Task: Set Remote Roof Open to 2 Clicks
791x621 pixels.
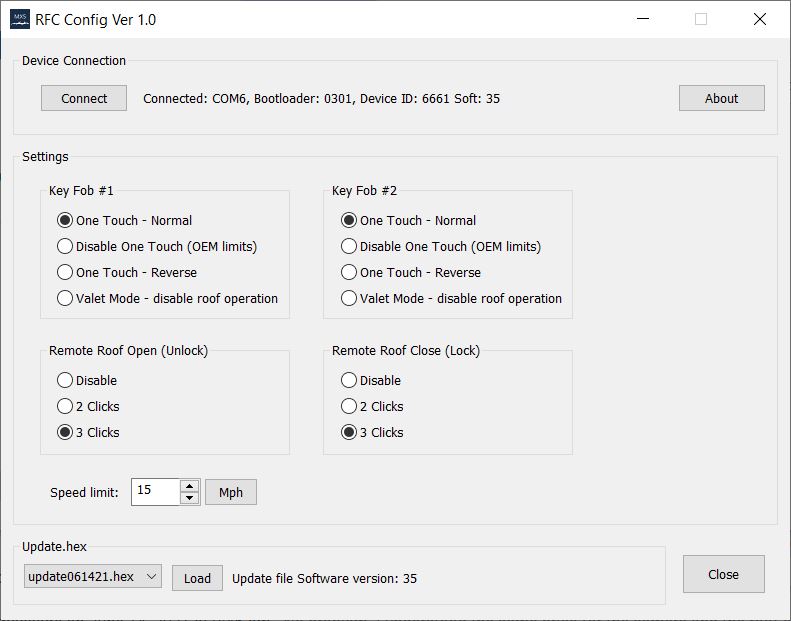Action: [66, 406]
